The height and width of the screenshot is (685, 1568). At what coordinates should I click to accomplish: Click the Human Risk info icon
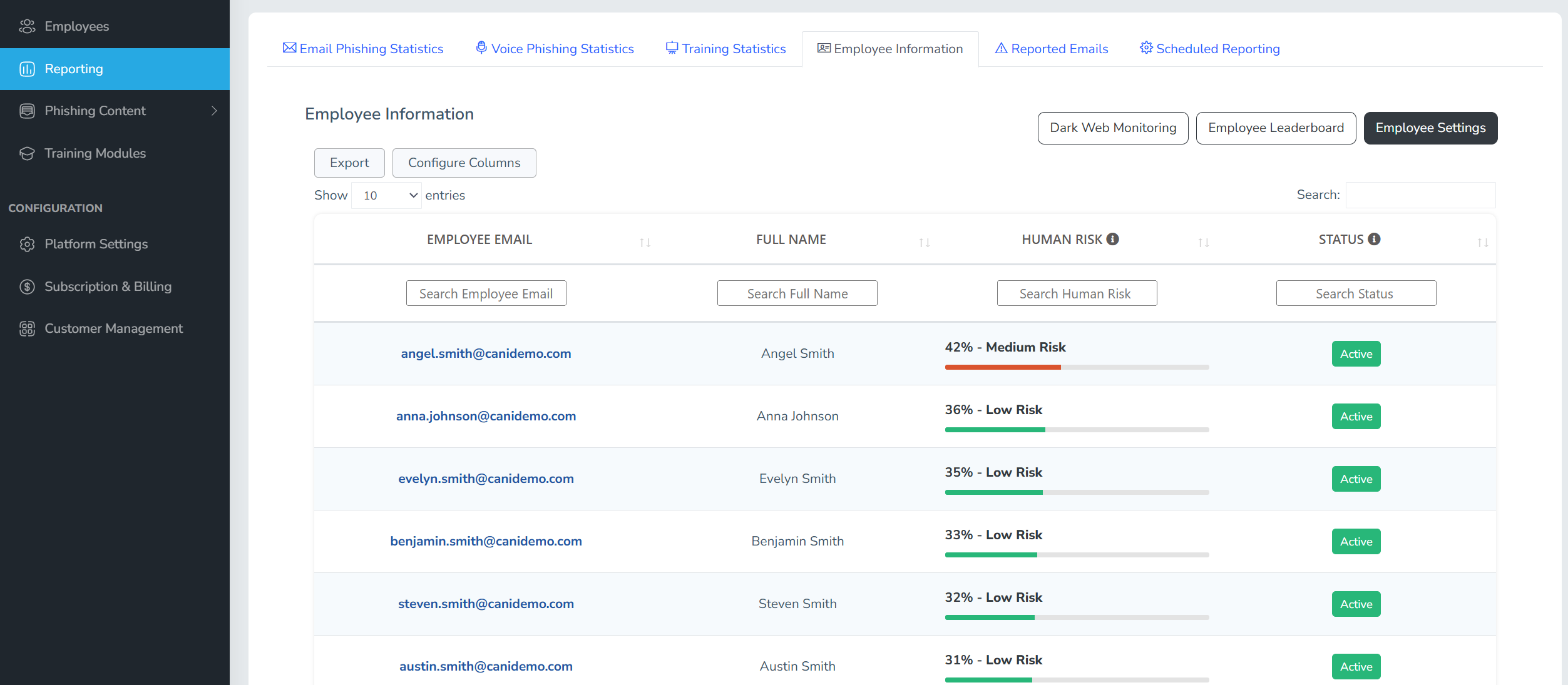click(1112, 239)
